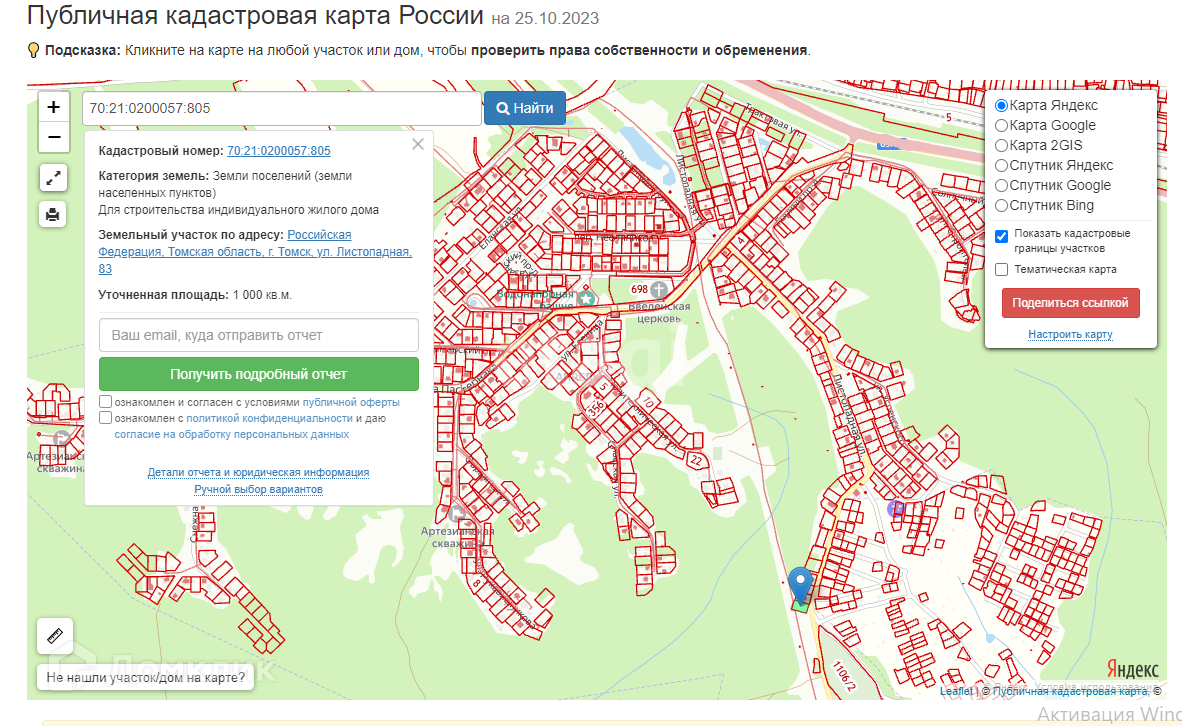
Task: Accept the public offer terms checkbox
Action: point(106,402)
